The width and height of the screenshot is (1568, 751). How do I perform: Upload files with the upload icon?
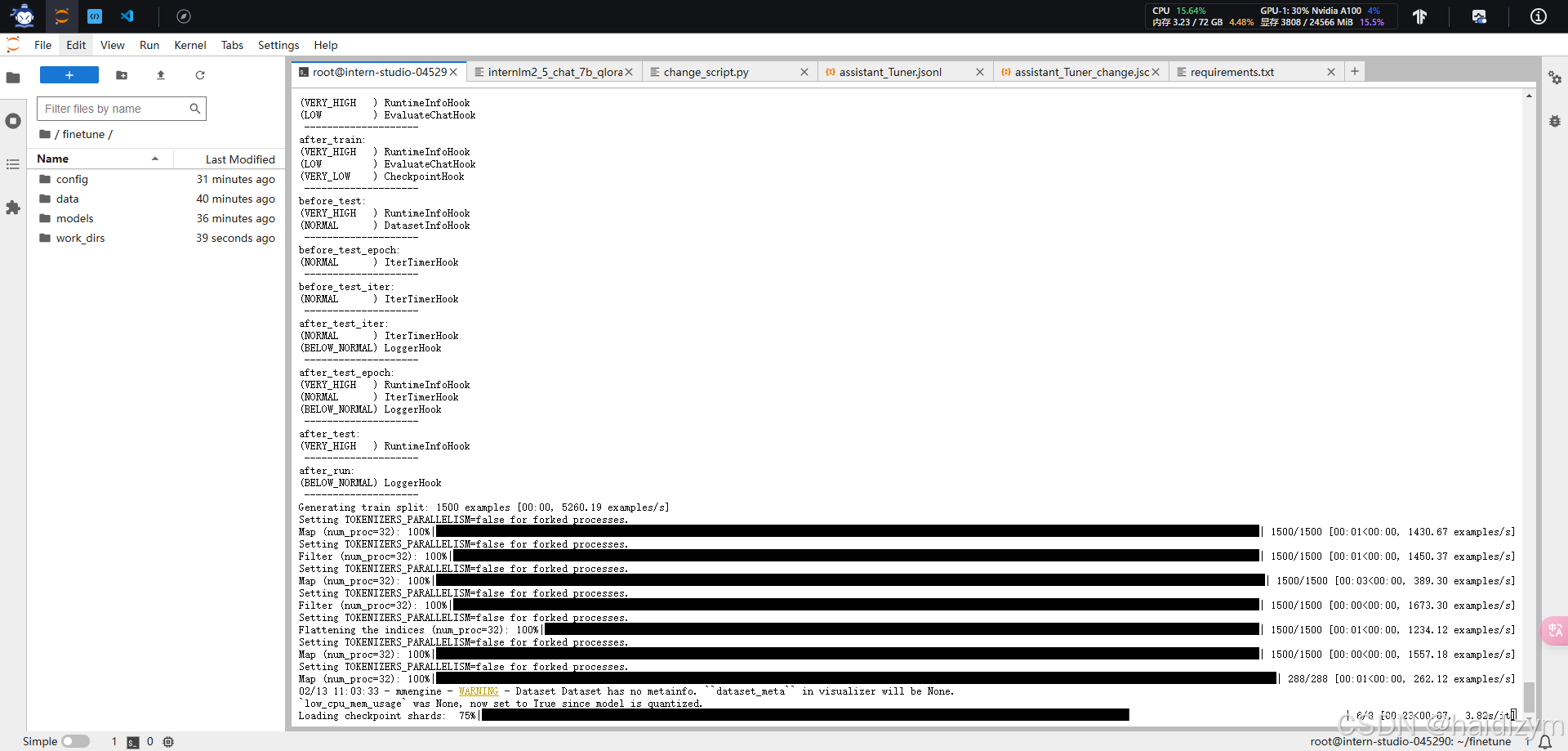(161, 75)
